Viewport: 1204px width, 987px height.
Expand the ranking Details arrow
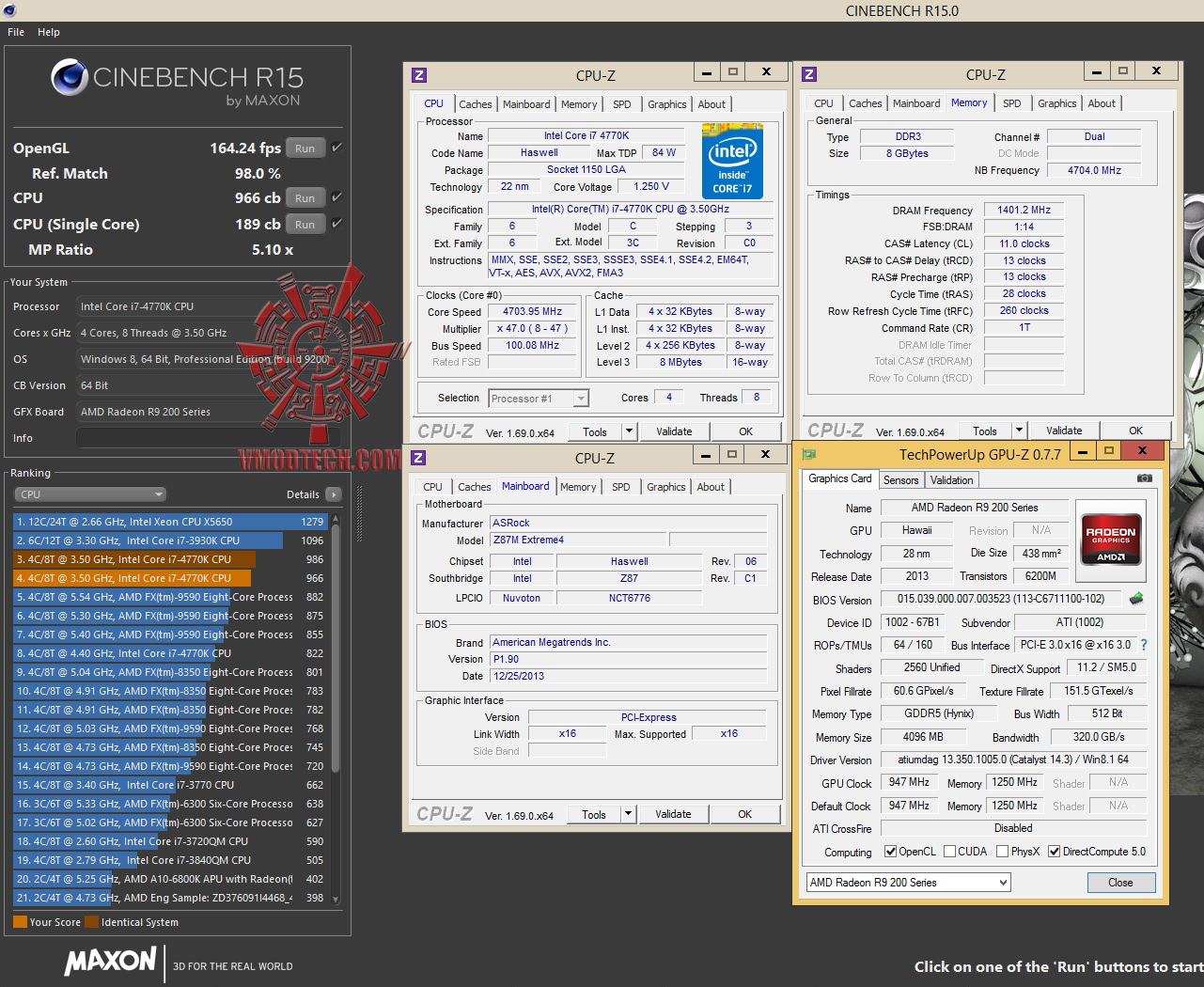(x=334, y=494)
